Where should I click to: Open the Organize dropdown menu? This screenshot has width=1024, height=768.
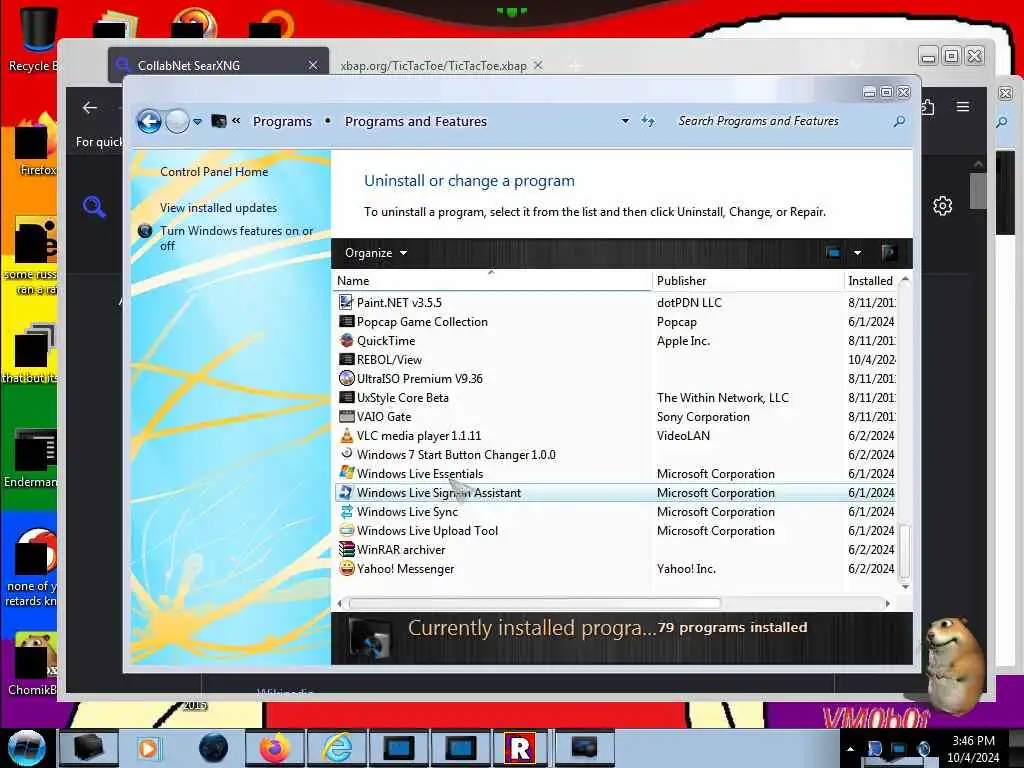(x=376, y=253)
